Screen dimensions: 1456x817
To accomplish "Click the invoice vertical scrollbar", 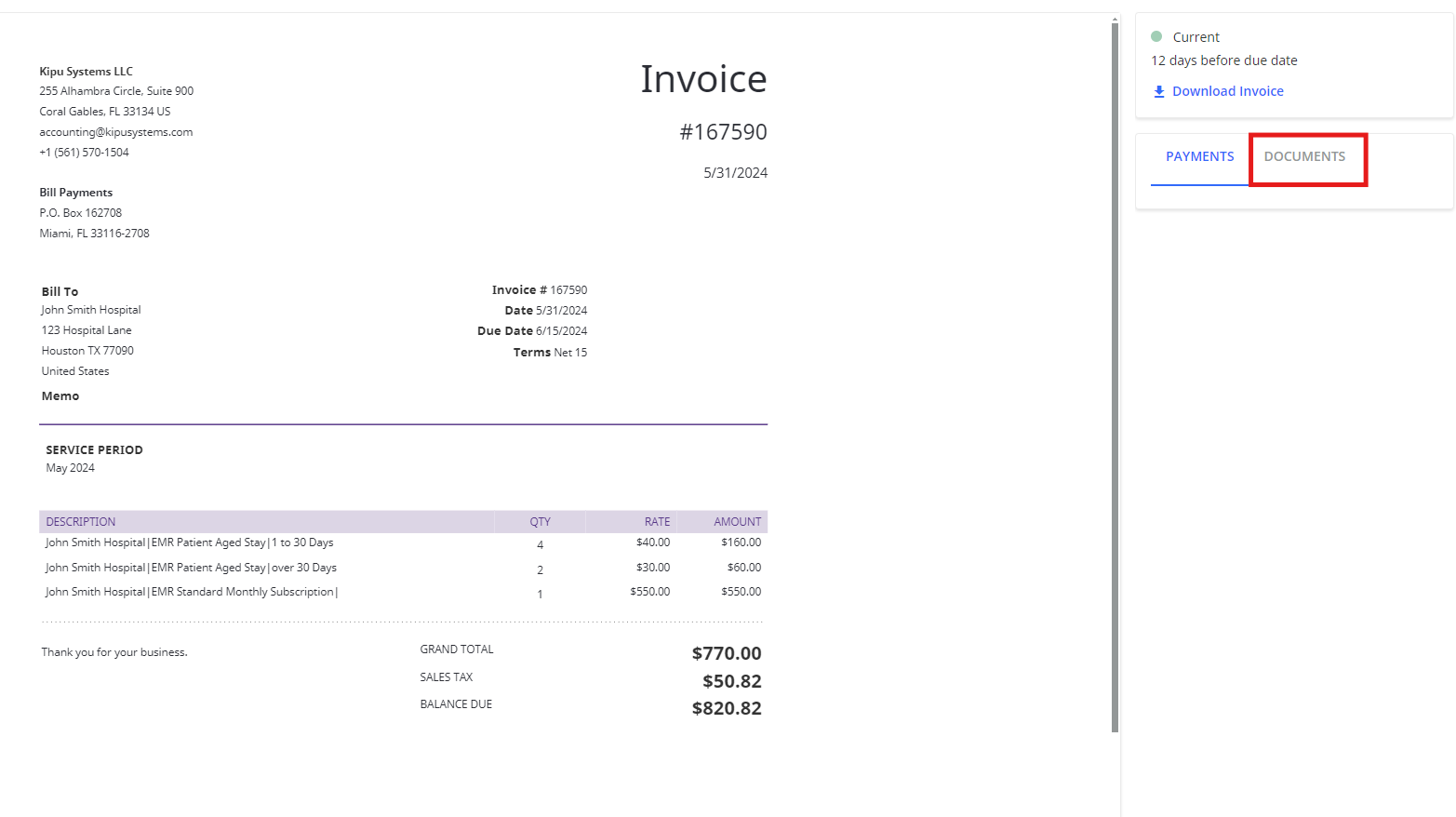I will tap(1115, 372).
